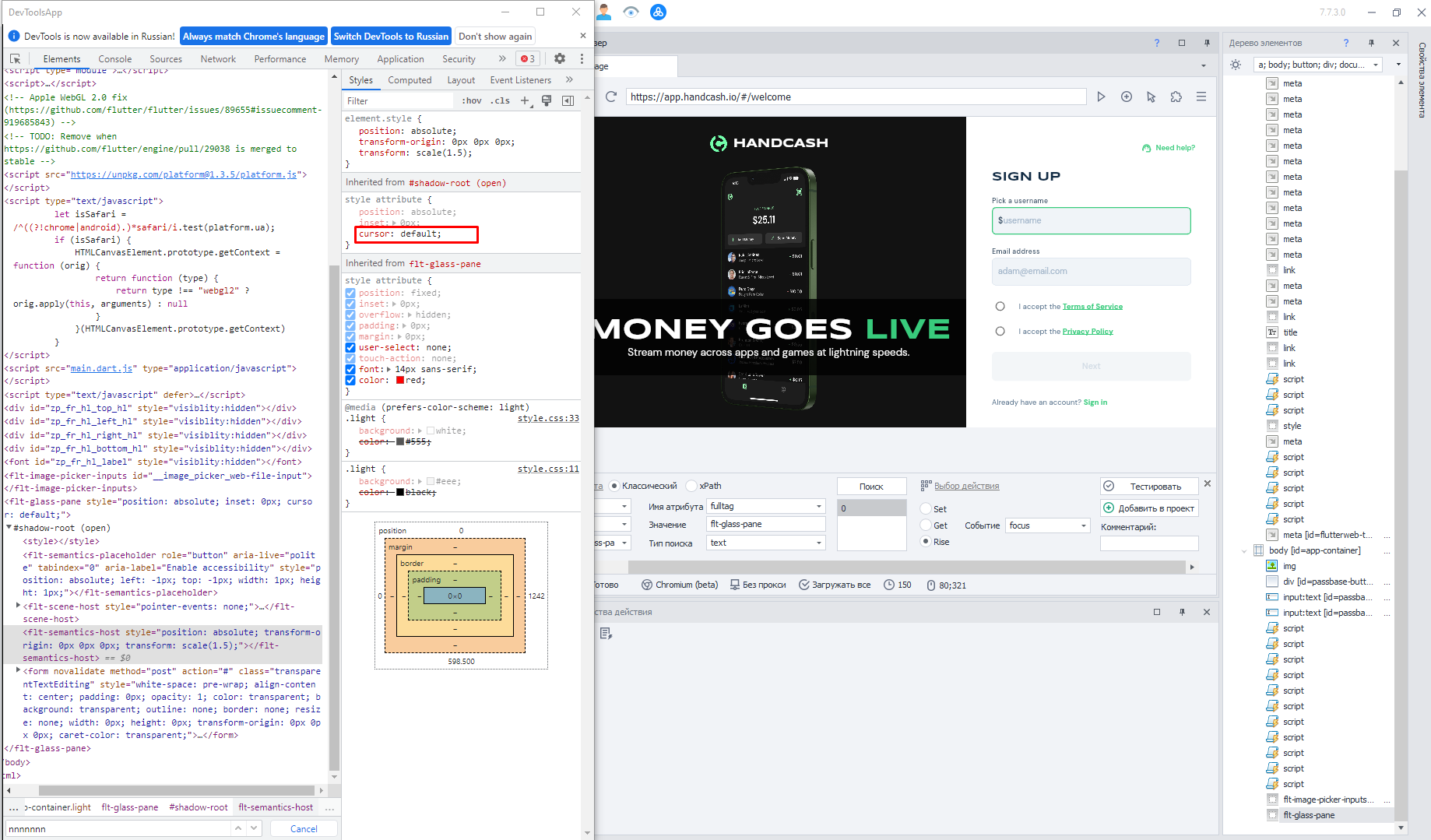
Task: Expand more DevTools main tabs chevron
Action: tap(502, 58)
